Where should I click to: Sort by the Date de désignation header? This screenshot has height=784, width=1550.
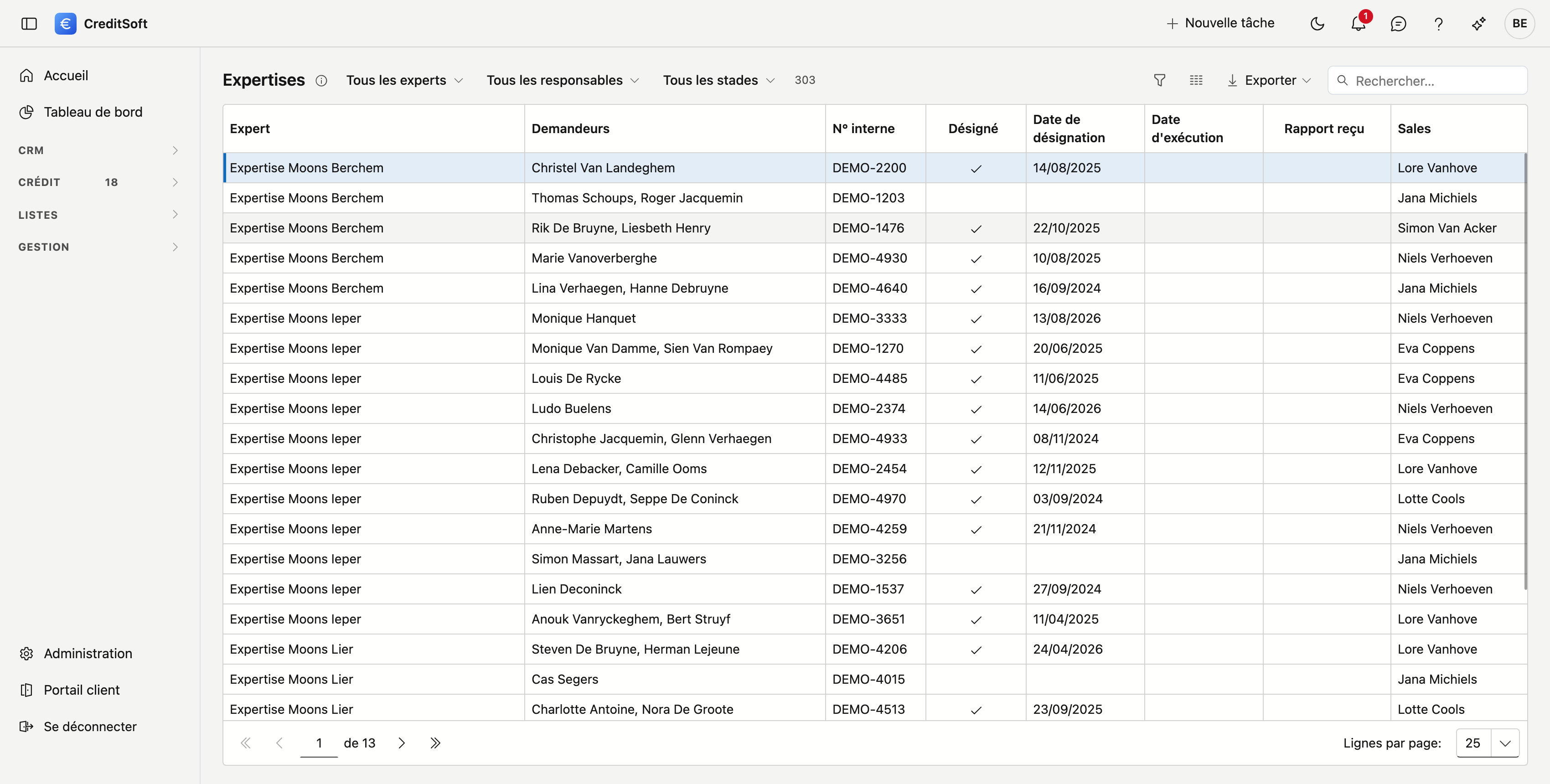coord(1085,129)
